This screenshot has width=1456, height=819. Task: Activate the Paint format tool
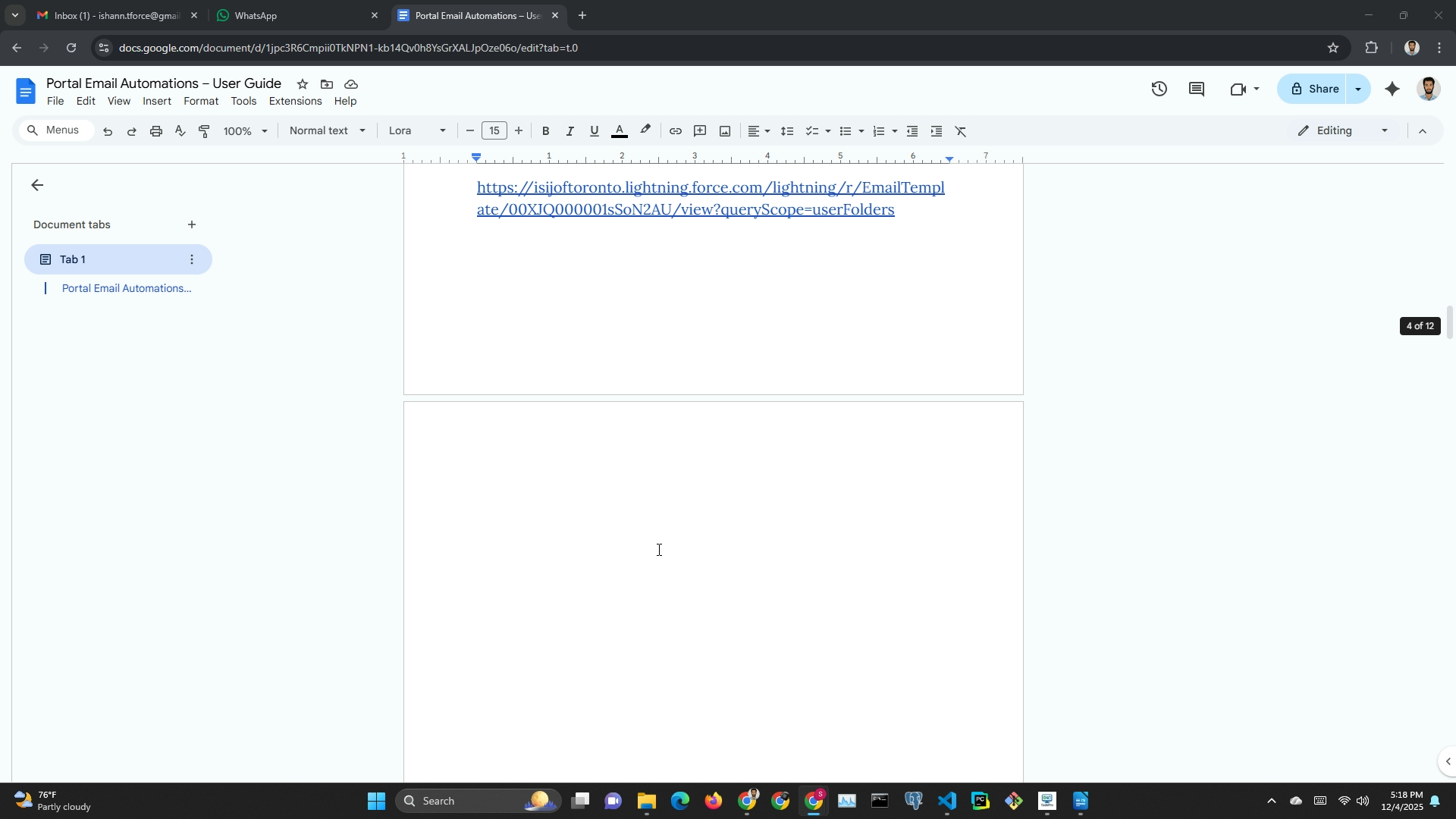coord(204,131)
